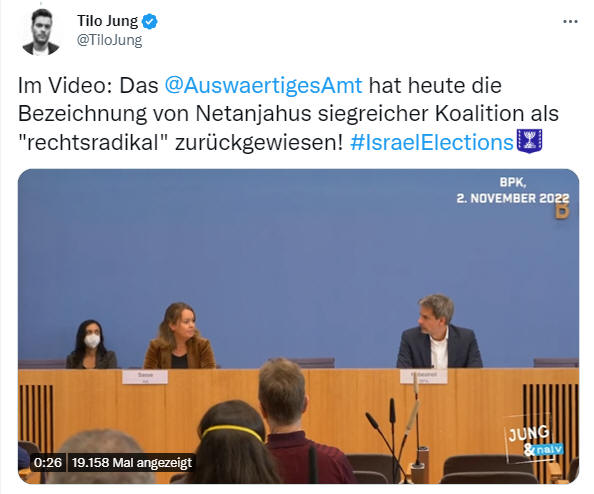Click the man in the dark blazer
The width and height of the screenshot is (594, 494).
(x=439, y=331)
